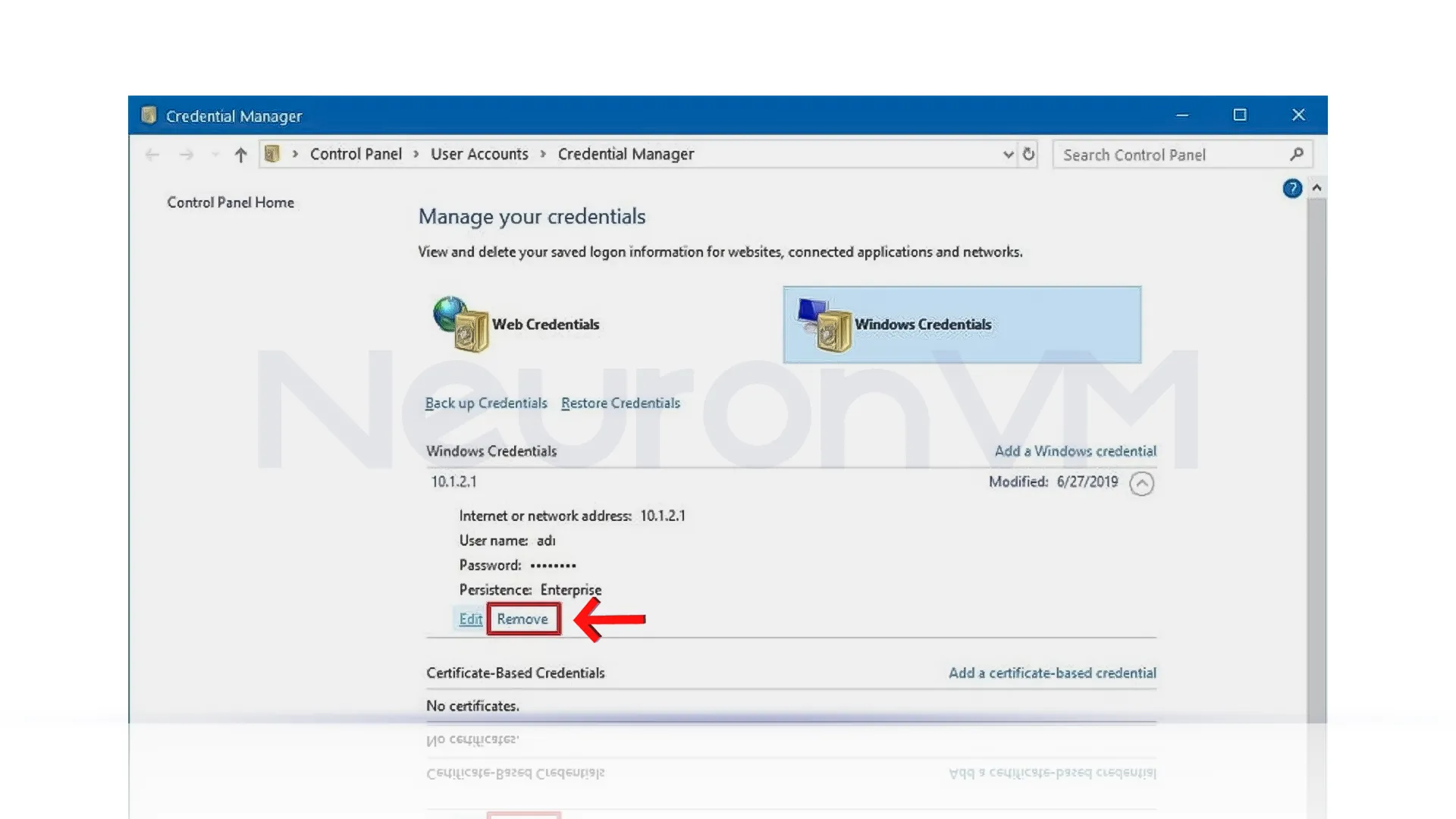Click the address bar folder icon
The image size is (1456, 819).
click(x=272, y=154)
